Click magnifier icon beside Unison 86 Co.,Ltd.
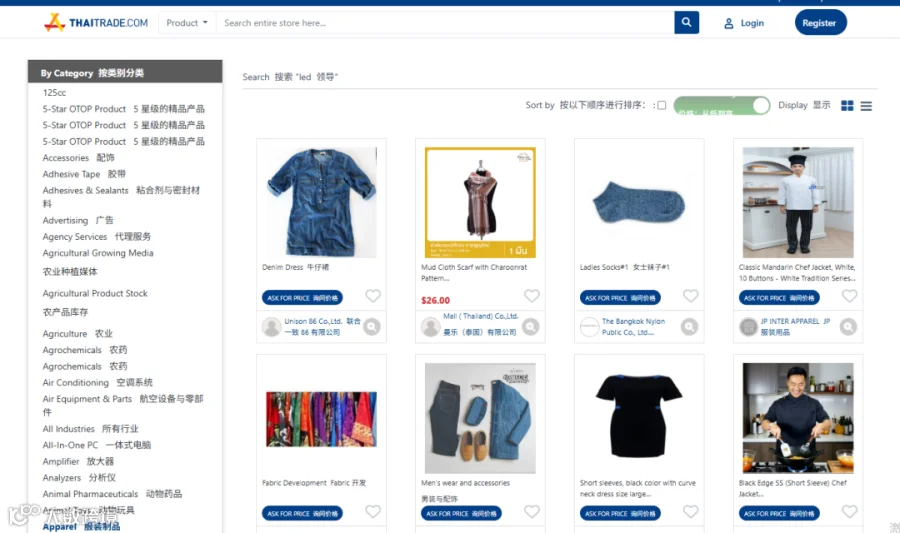This screenshot has width=900, height=533. [x=372, y=326]
